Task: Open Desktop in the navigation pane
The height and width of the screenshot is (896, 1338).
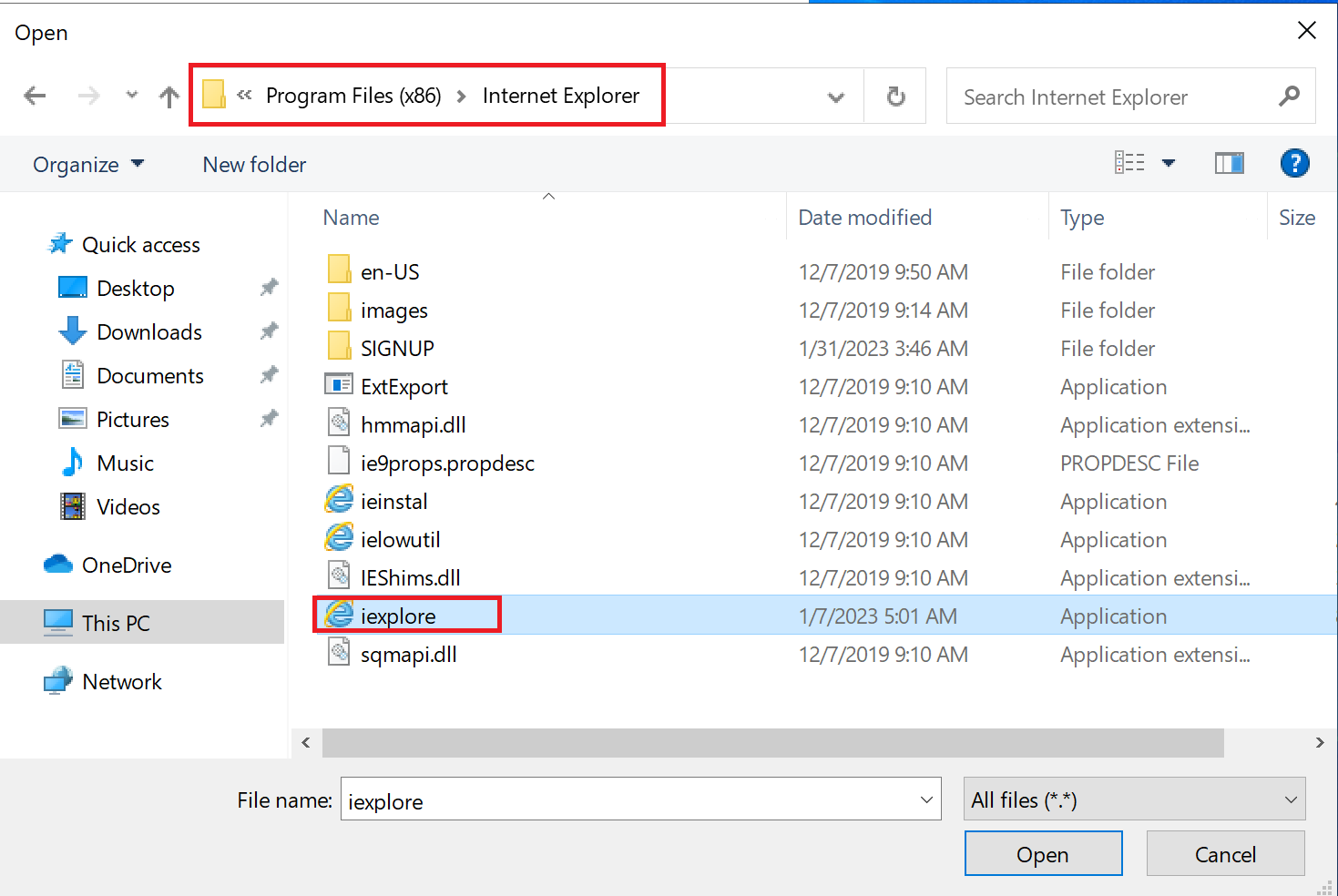Action: [x=135, y=289]
